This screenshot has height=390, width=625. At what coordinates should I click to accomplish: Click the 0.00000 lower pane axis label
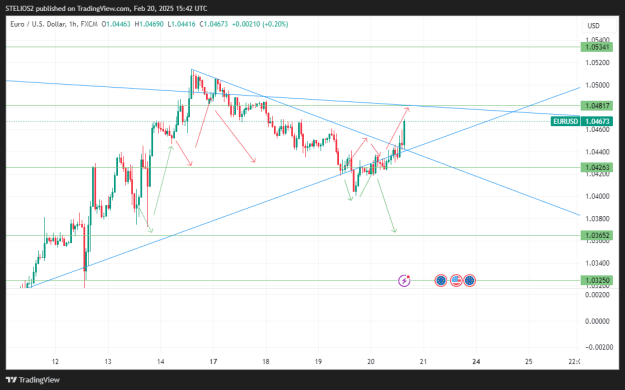597,321
